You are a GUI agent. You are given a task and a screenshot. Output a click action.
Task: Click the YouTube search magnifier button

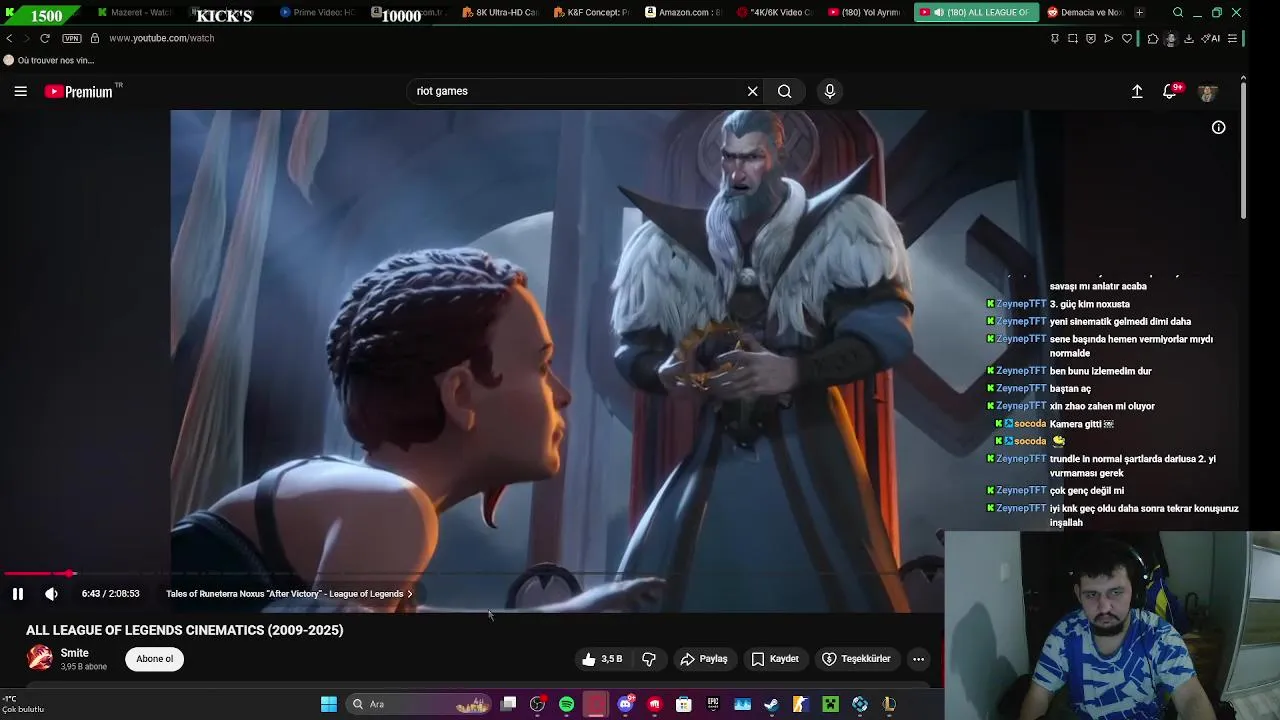click(785, 91)
